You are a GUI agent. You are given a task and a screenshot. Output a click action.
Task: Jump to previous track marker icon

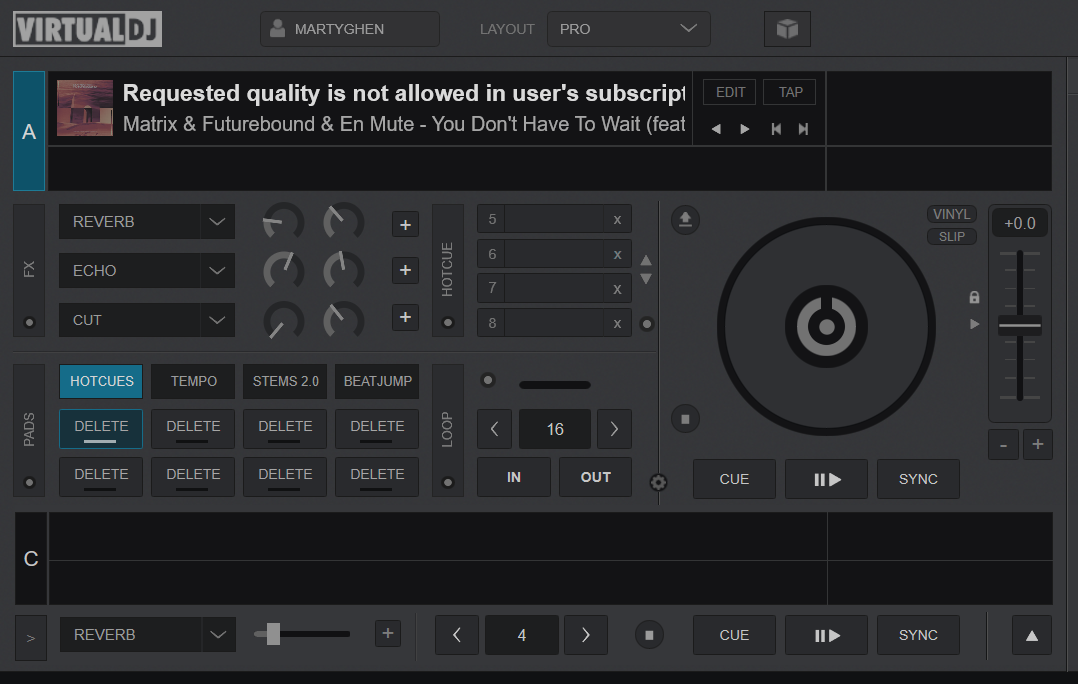(776, 129)
